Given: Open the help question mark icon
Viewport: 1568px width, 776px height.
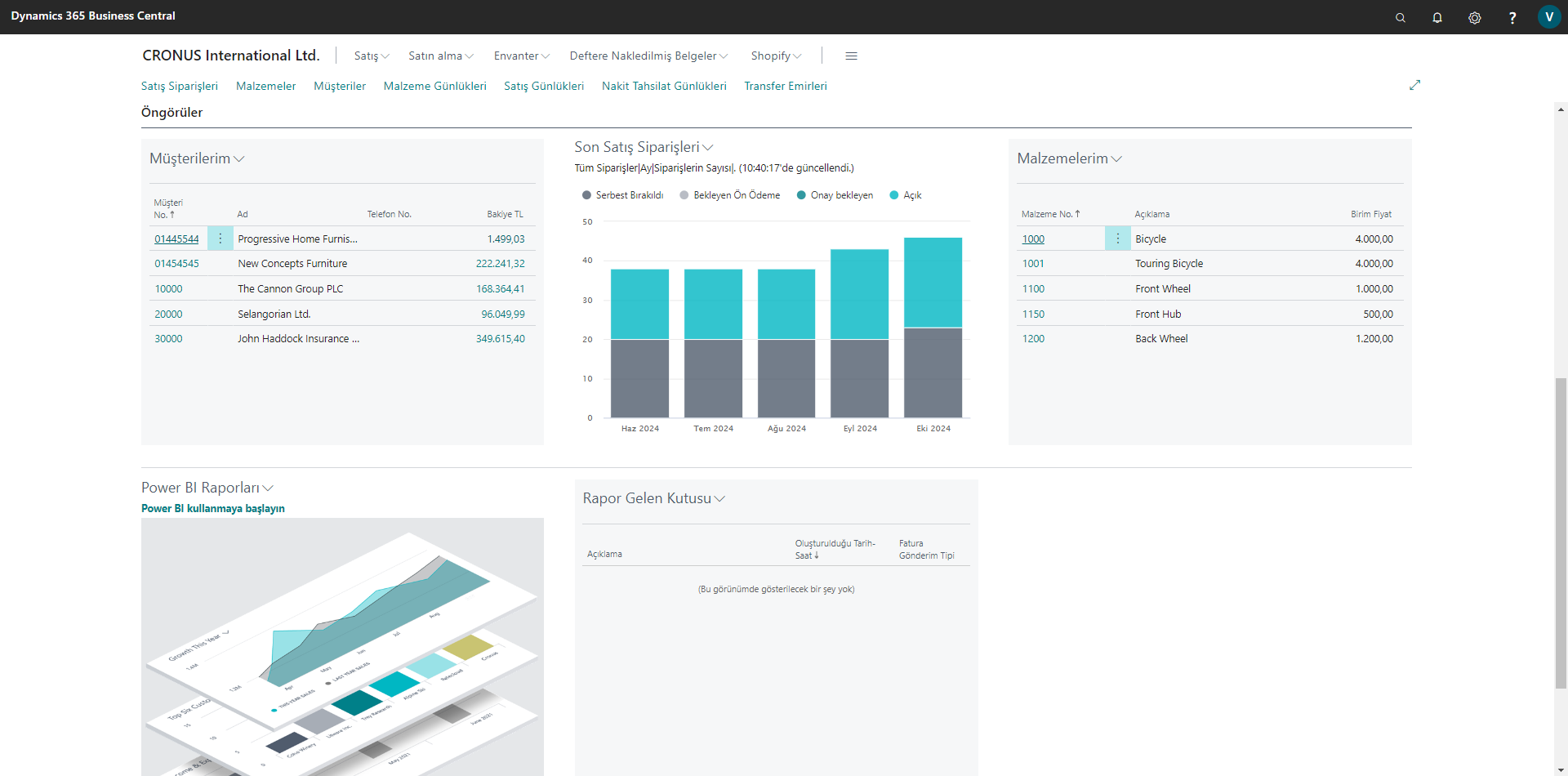Looking at the screenshot, I should point(1512,17).
